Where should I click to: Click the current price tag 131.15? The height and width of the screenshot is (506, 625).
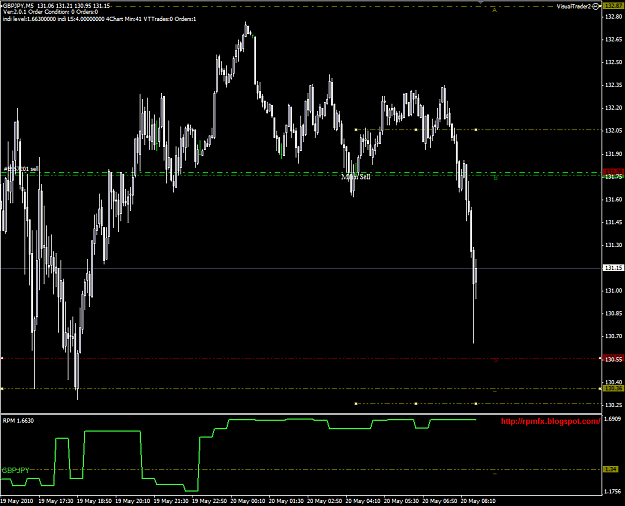[x=613, y=268]
